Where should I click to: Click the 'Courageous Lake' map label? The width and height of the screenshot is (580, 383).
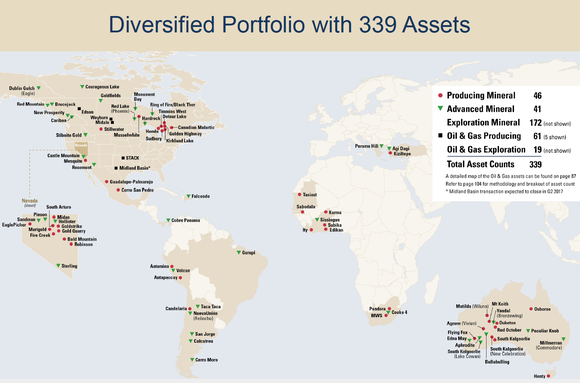point(102,87)
